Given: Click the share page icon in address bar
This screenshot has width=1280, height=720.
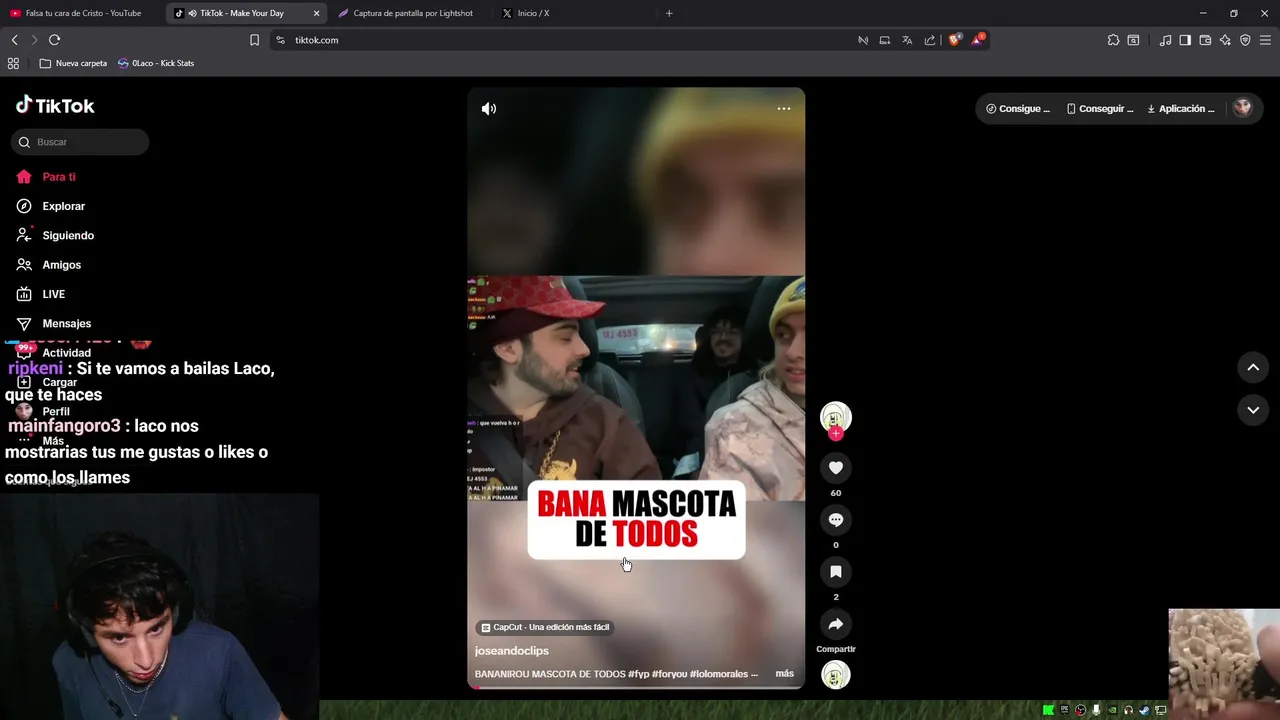Looking at the screenshot, I should pos(930,40).
